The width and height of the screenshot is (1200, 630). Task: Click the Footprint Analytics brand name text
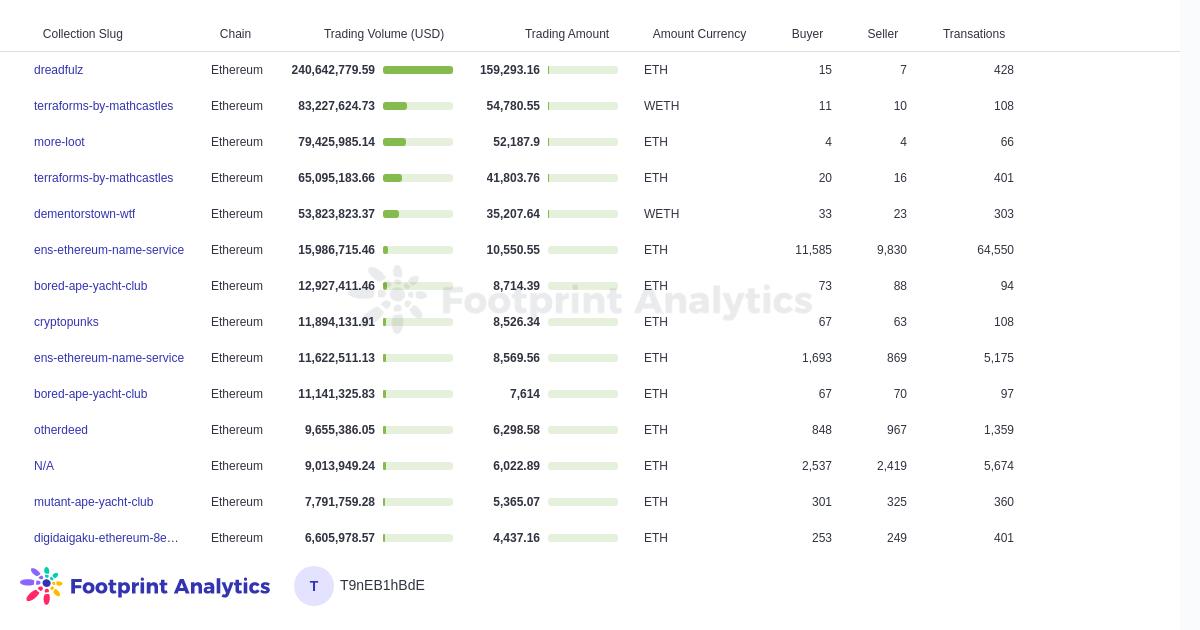pos(170,587)
